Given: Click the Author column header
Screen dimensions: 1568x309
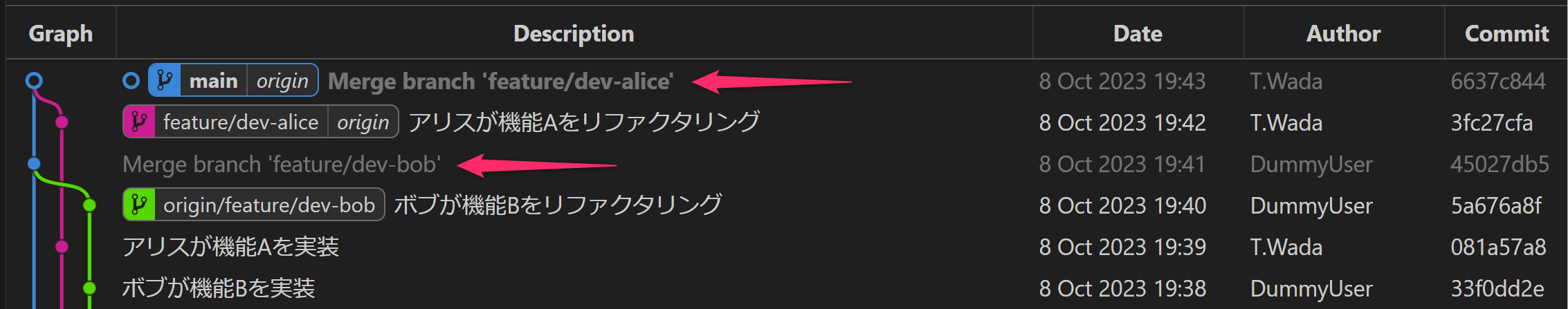Looking at the screenshot, I should 1343,34.
